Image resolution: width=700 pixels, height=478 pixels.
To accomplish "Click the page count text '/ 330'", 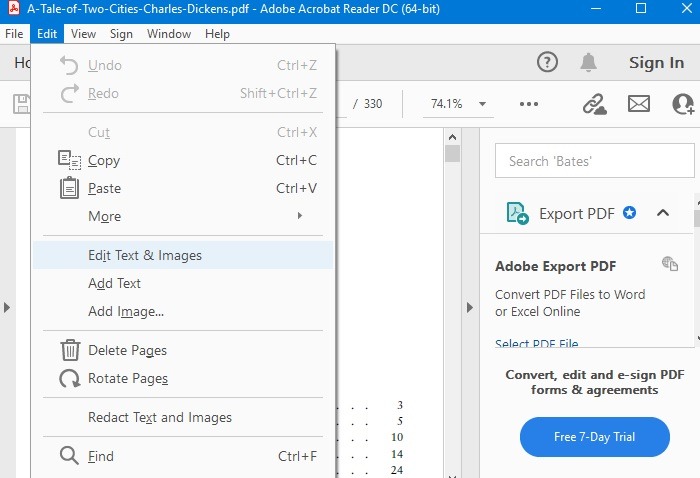I will [x=368, y=104].
